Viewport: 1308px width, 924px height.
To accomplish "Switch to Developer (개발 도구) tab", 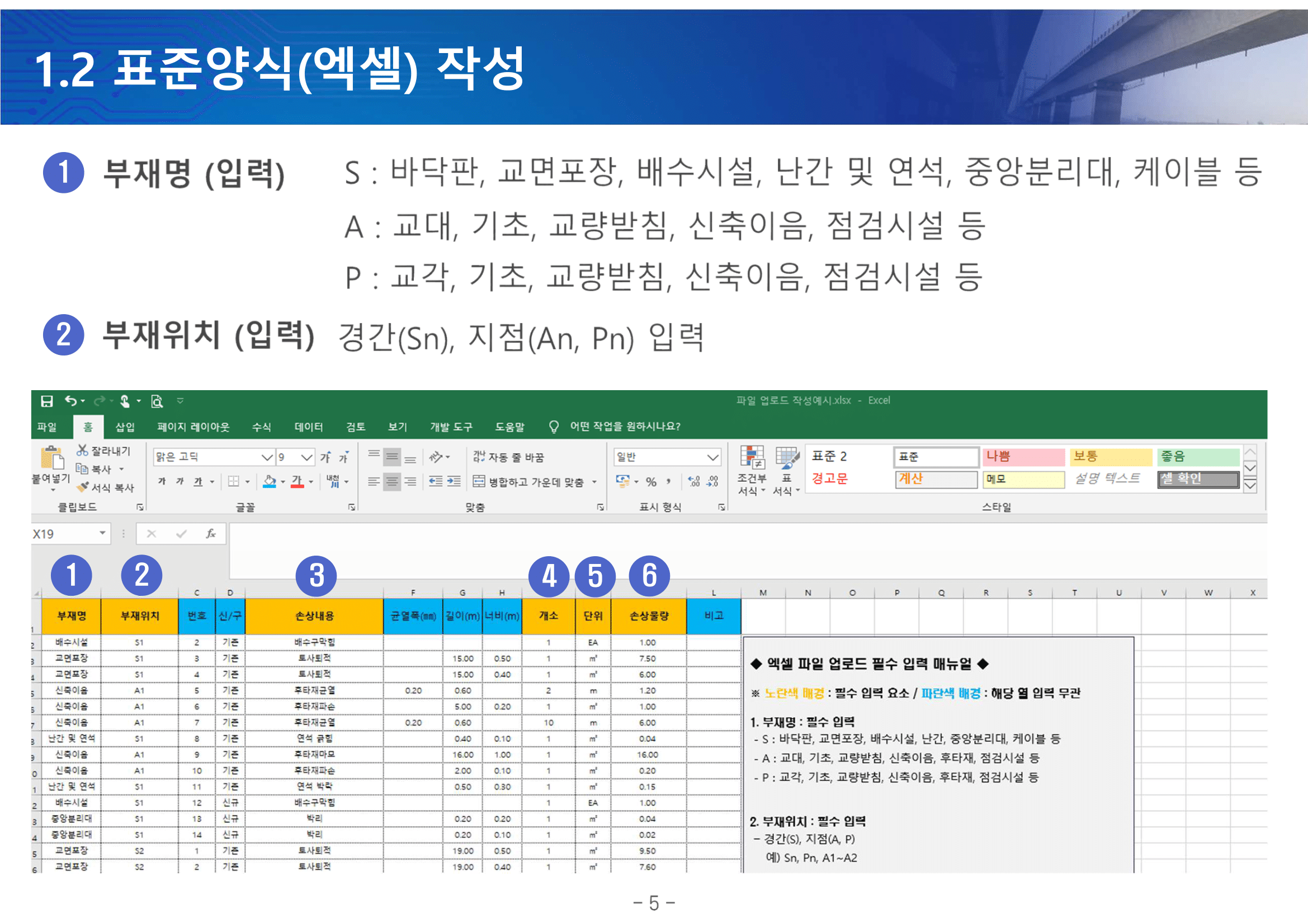I will tap(451, 427).
